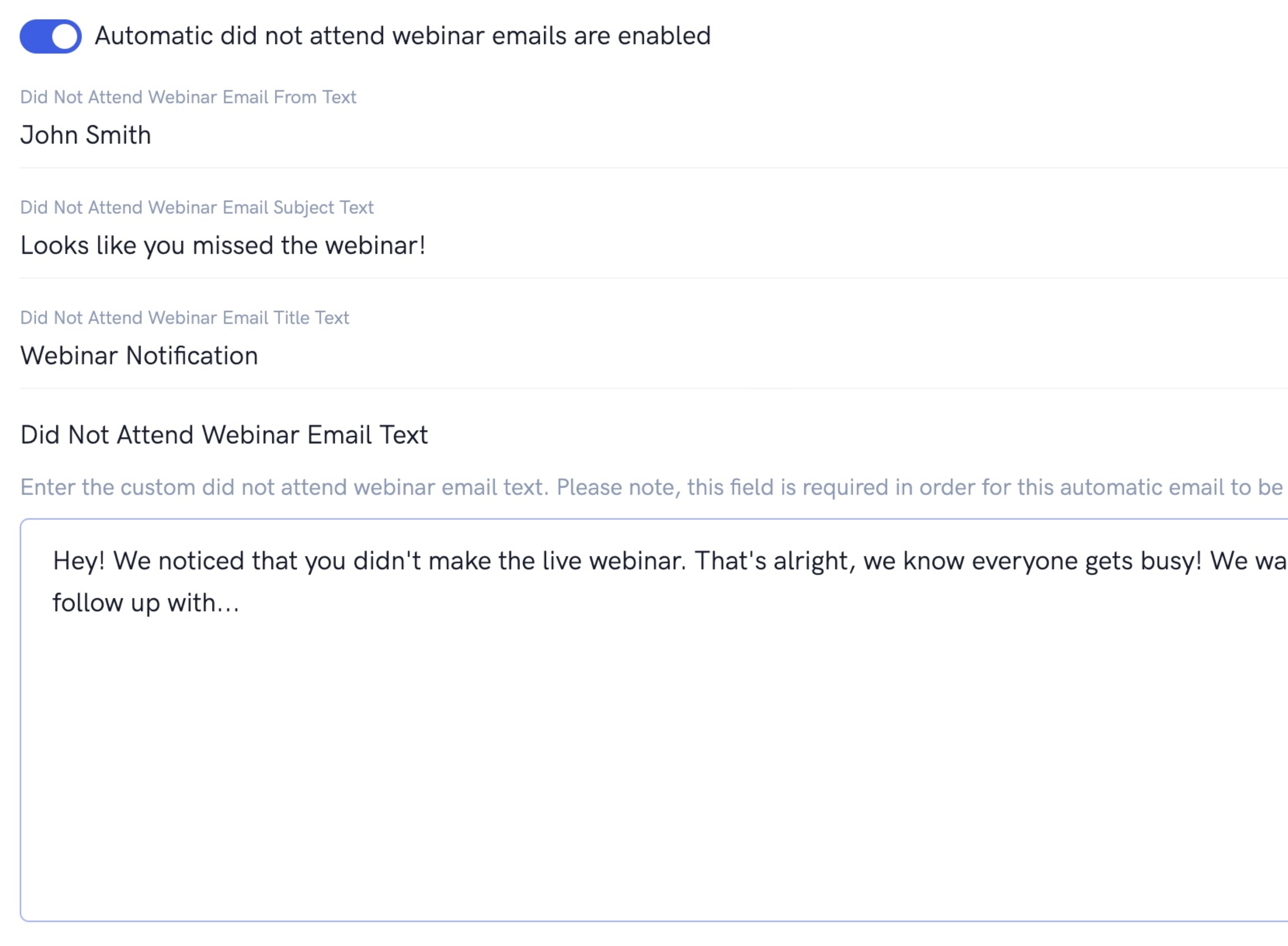Viewport: 1288px width, 946px height.
Task: Click the border of the email text box
Action: click(21, 716)
